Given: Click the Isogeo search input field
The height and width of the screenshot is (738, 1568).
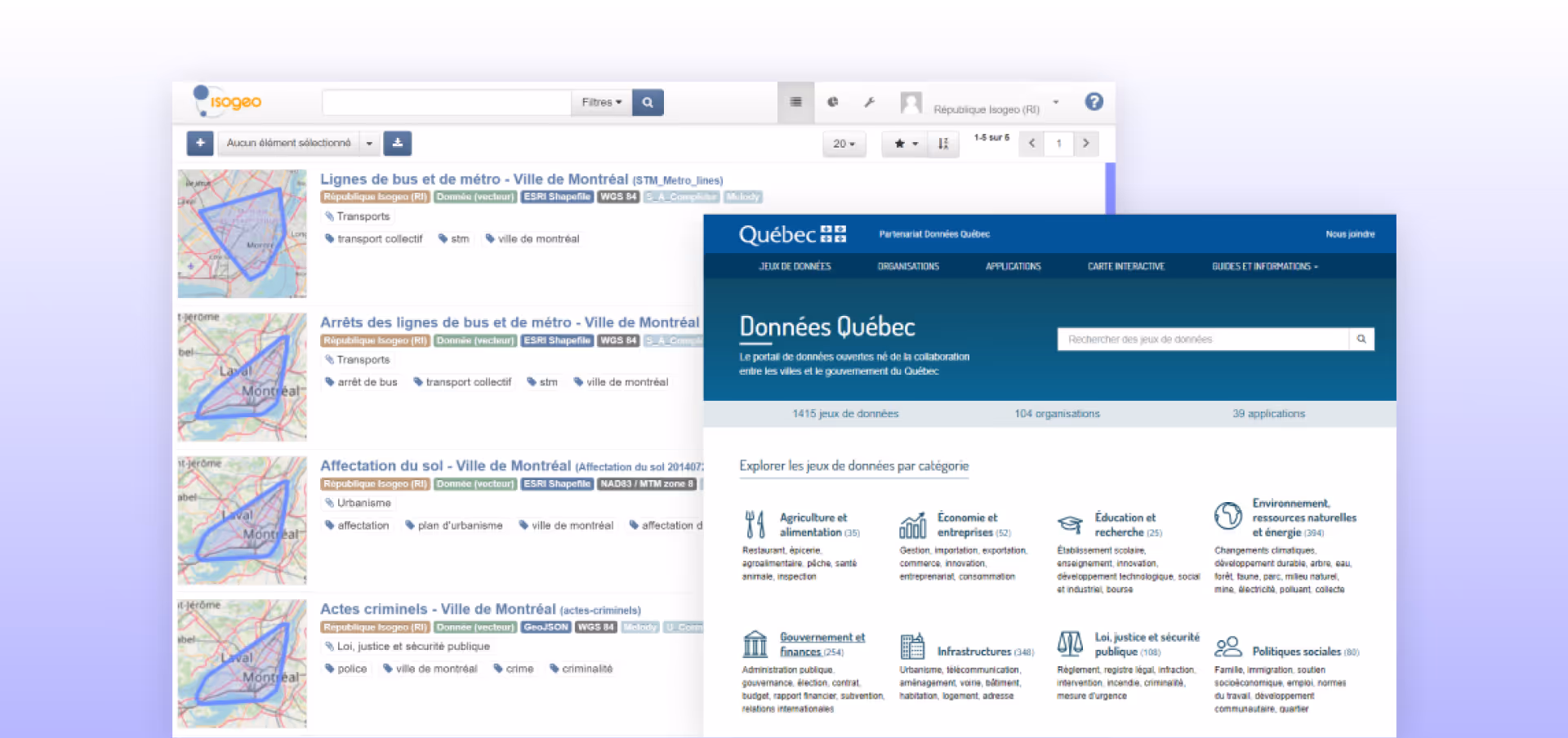Looking at the screenshot, I should 447,102.
